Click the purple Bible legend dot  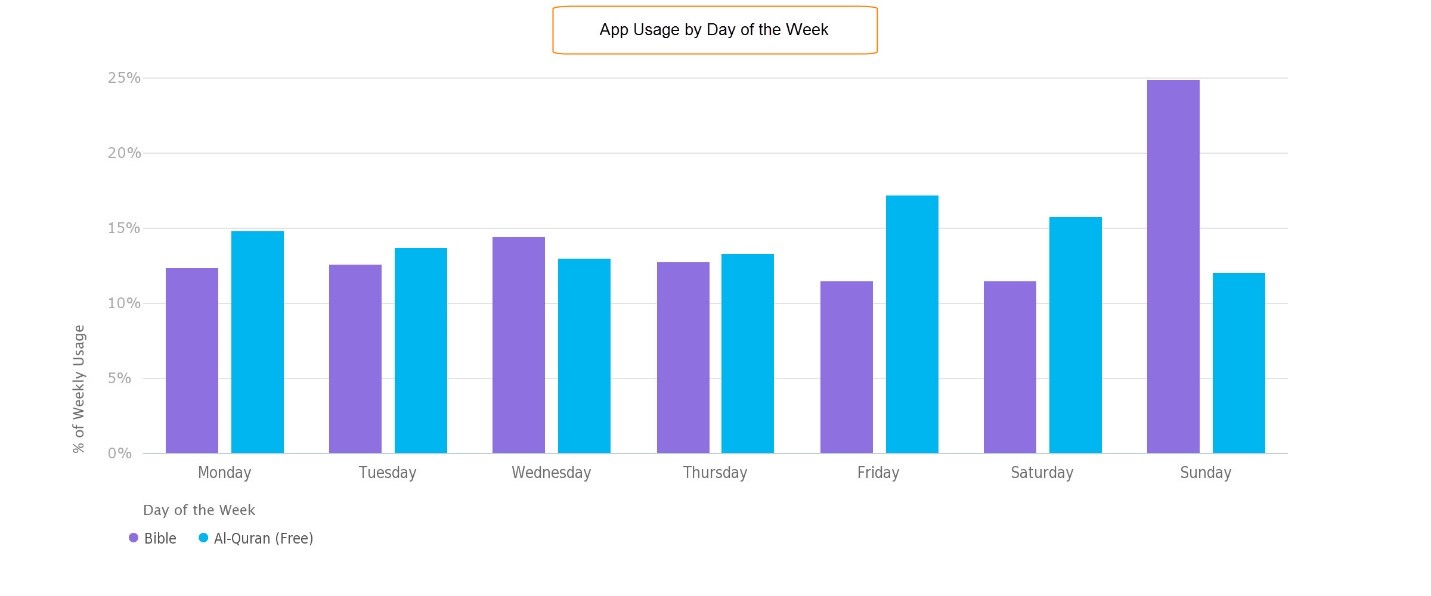pyautogui.click(x=134, y=538)
